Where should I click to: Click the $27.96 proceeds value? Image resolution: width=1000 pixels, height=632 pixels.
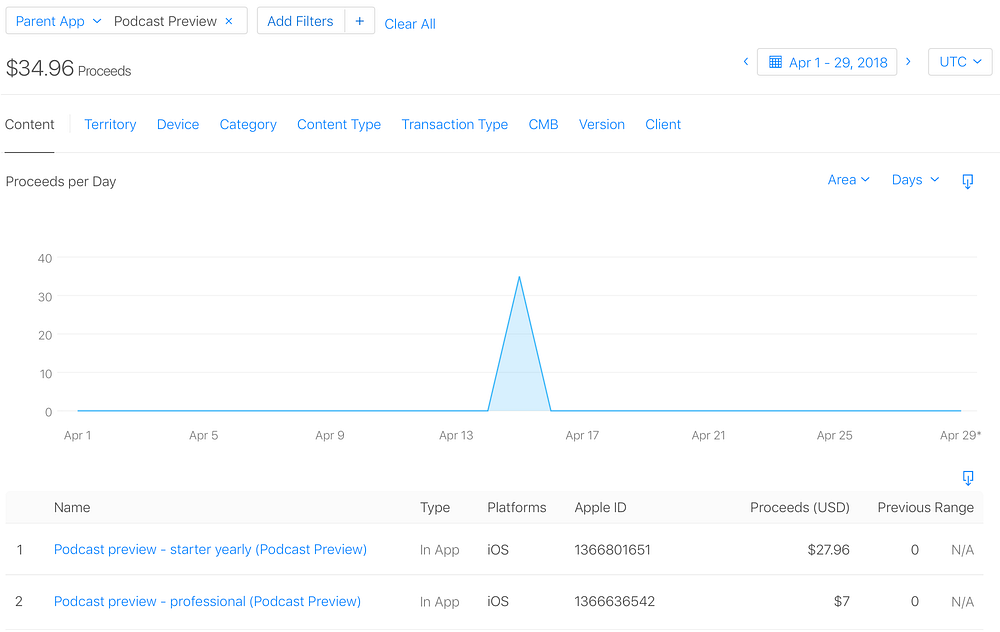click(x=828, y=550)
